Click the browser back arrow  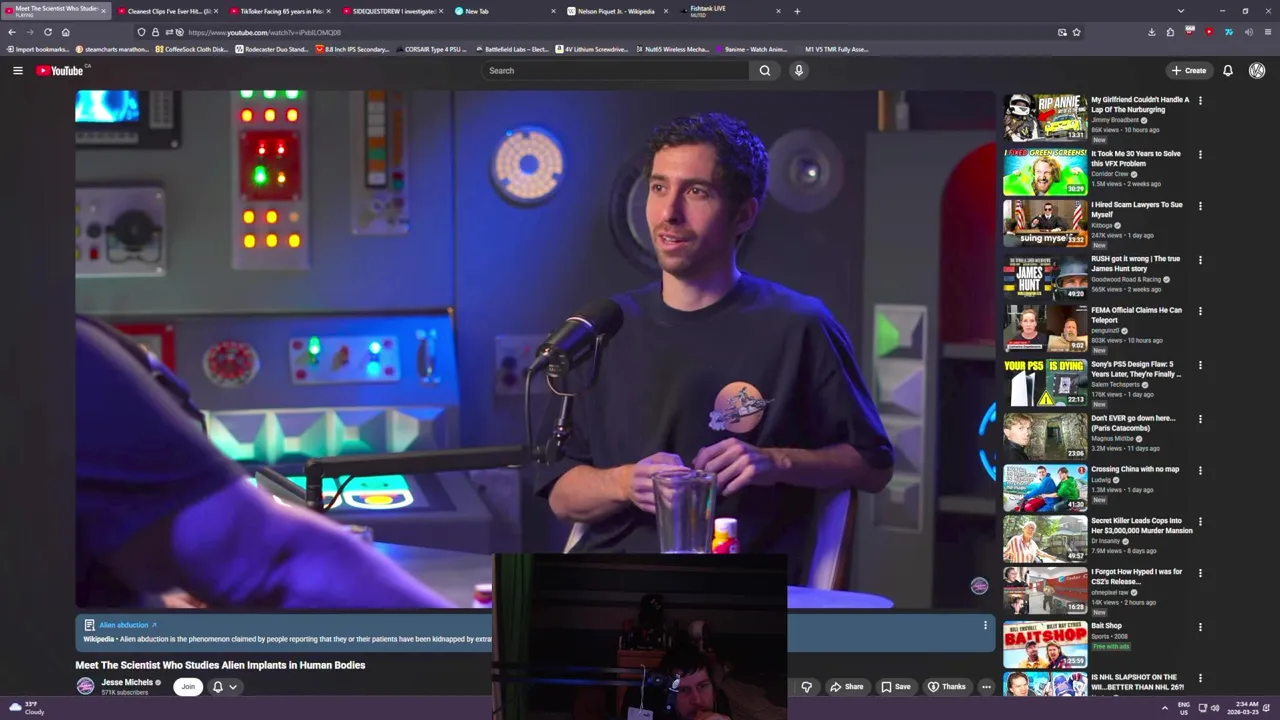click(x=12, y=32)
